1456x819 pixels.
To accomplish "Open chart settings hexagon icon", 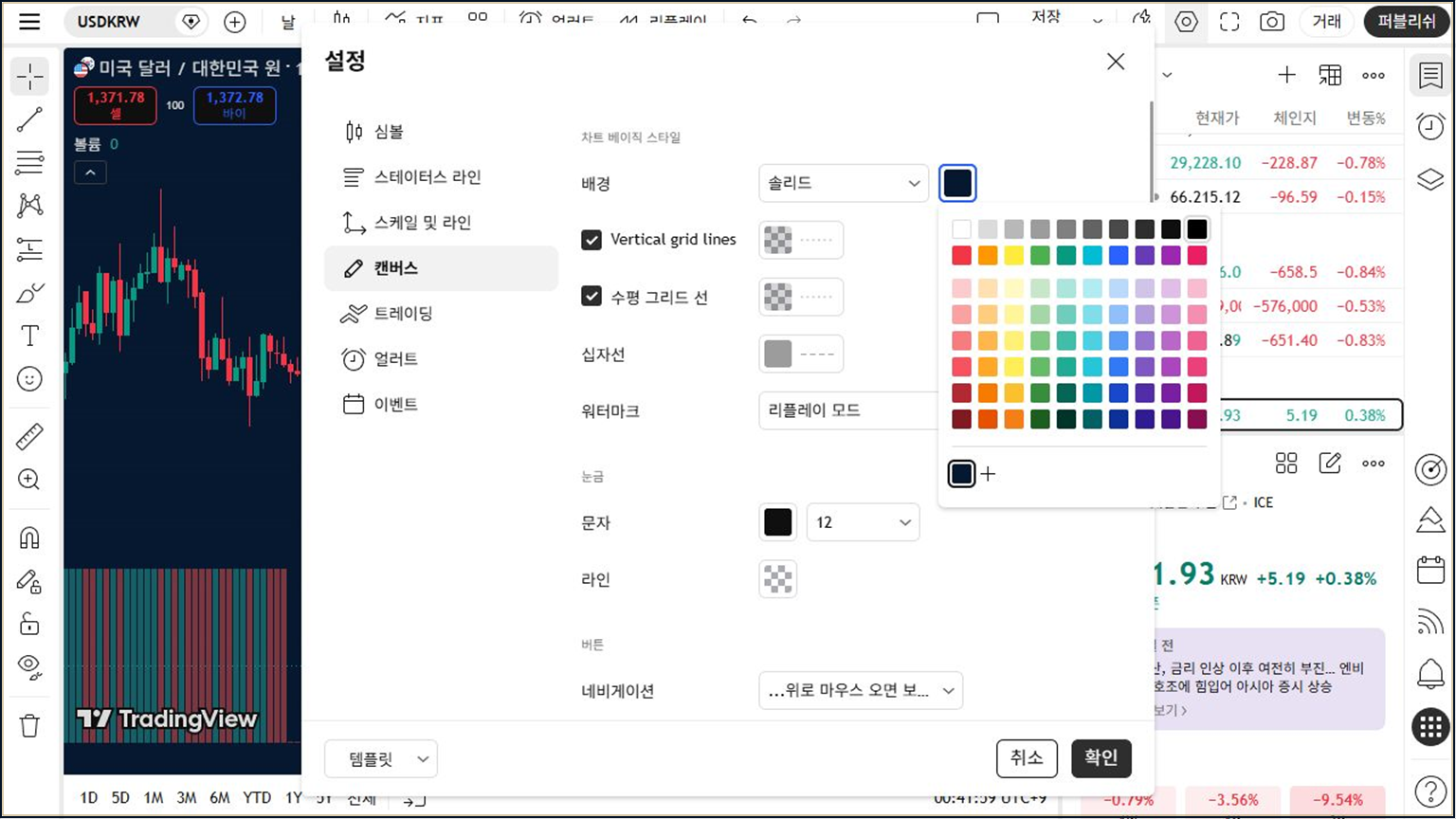I will pos(1186,22).
